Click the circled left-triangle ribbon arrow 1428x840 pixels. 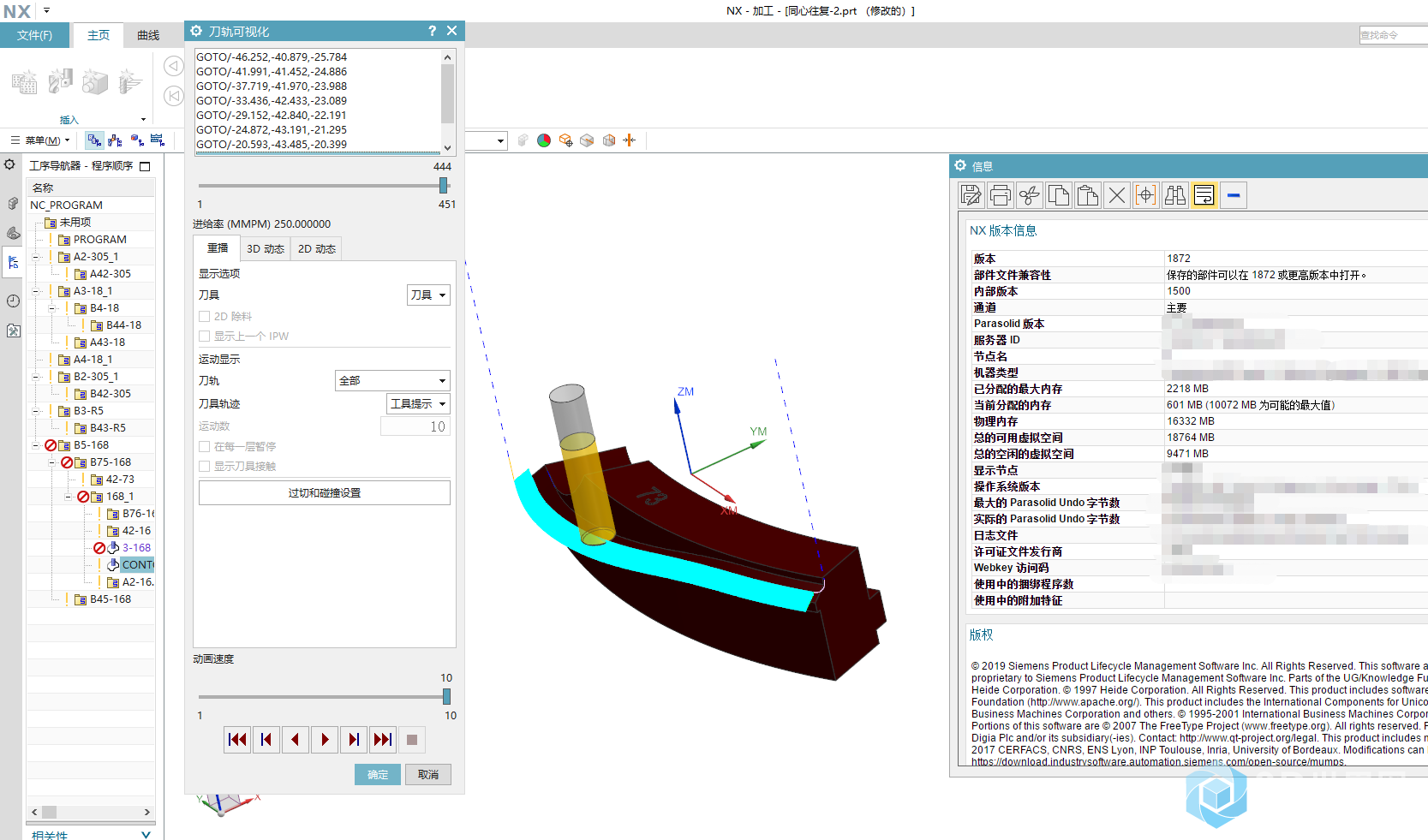click(x=173, y=66)
